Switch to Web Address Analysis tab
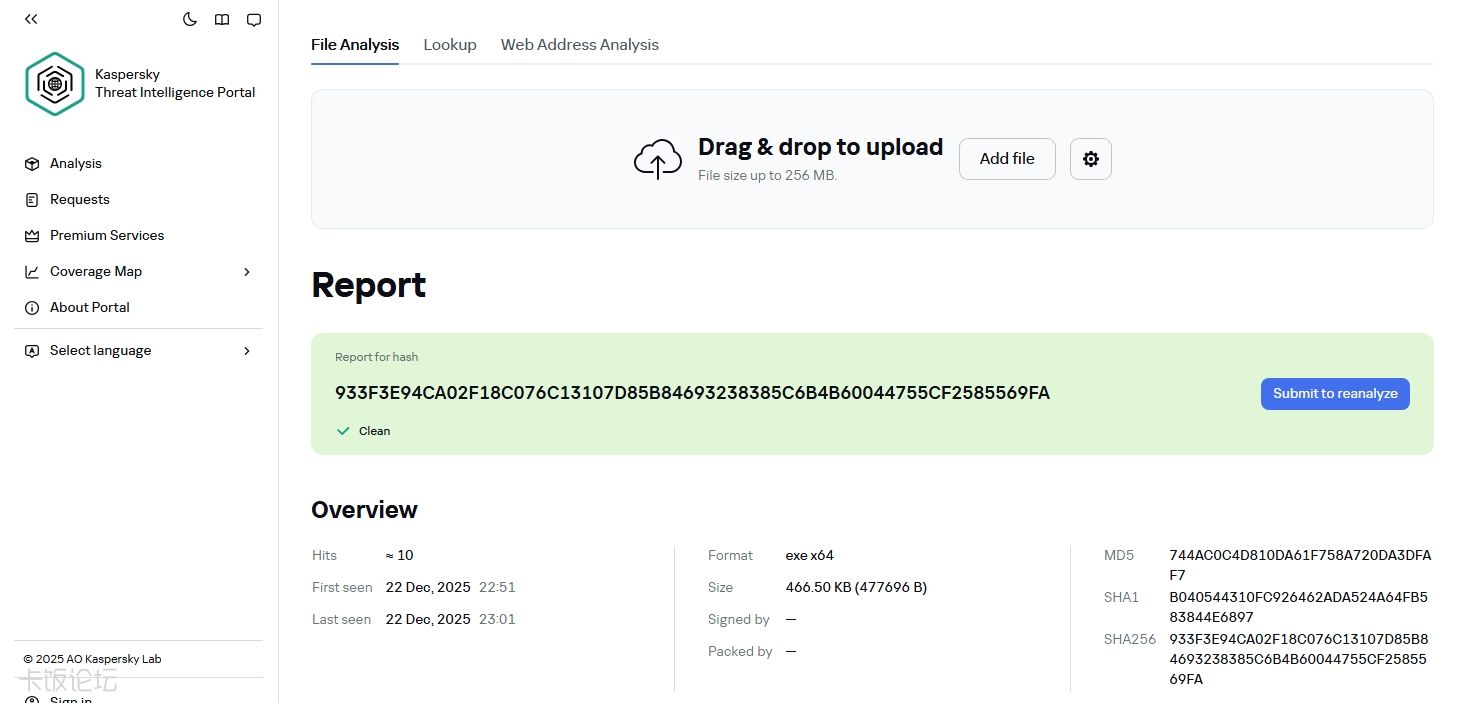The width and height of the screenshot is (1466, 703). point(579,45)
